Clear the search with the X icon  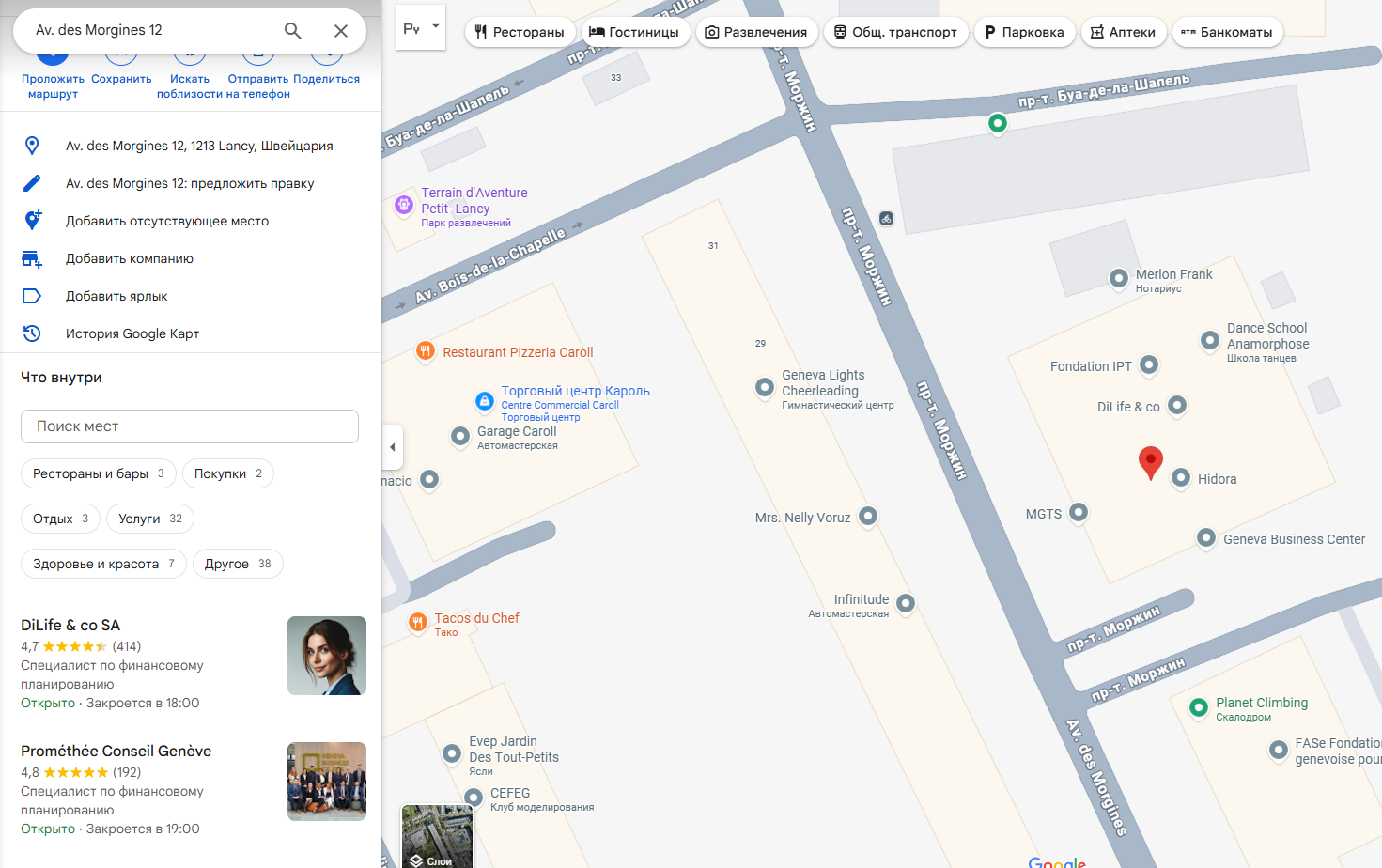[341, 31]
